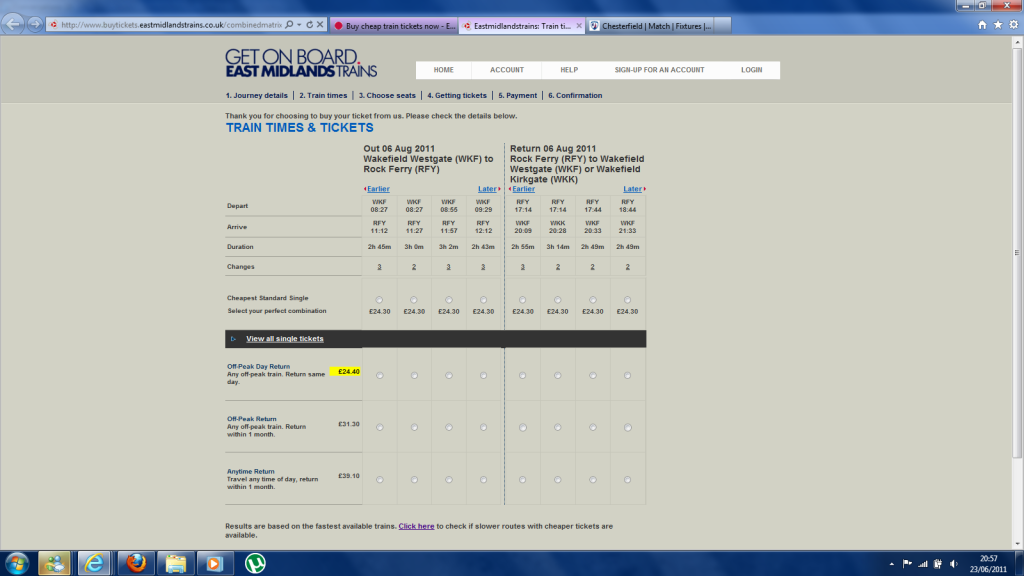This screenshot has height=576, width=1024.
Task: Select cheapest single for 08:27 arriving 11:12
Action: [x=379, y=300]
